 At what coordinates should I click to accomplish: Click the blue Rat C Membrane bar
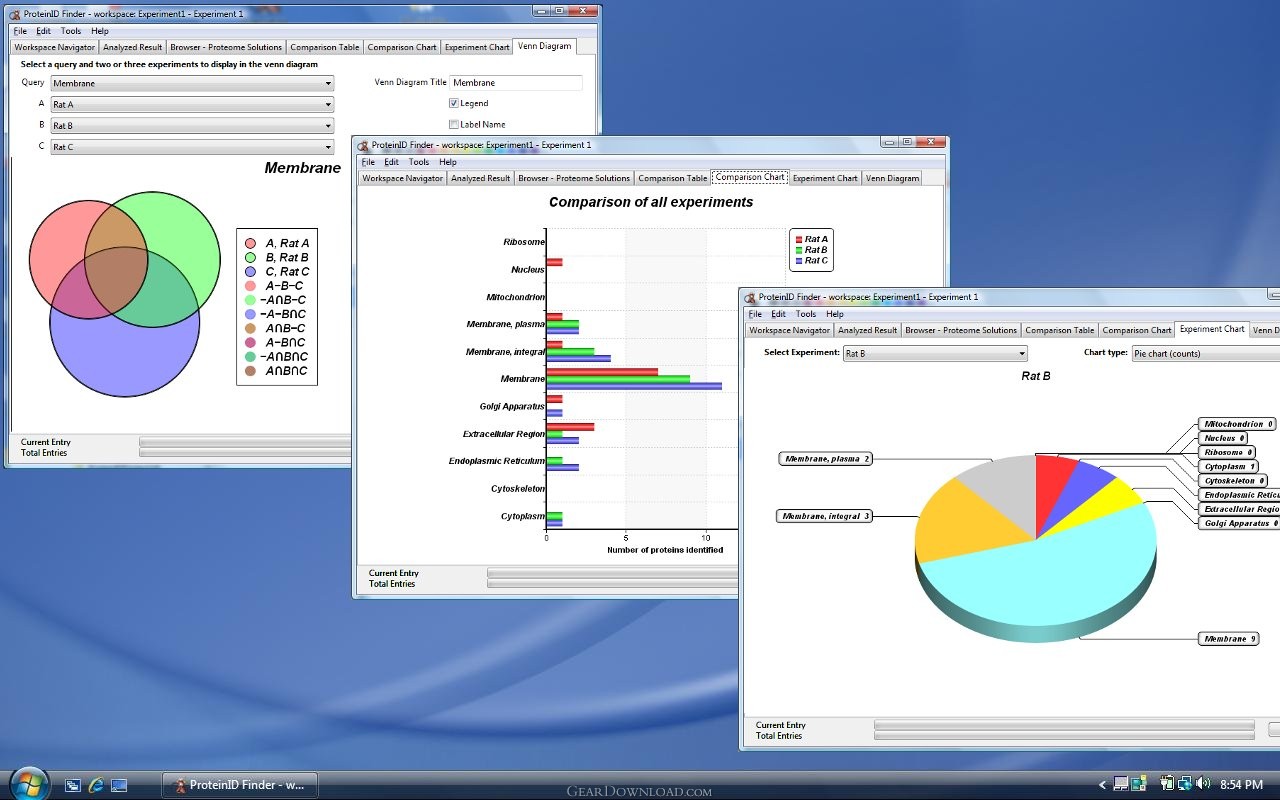[634, 386]
